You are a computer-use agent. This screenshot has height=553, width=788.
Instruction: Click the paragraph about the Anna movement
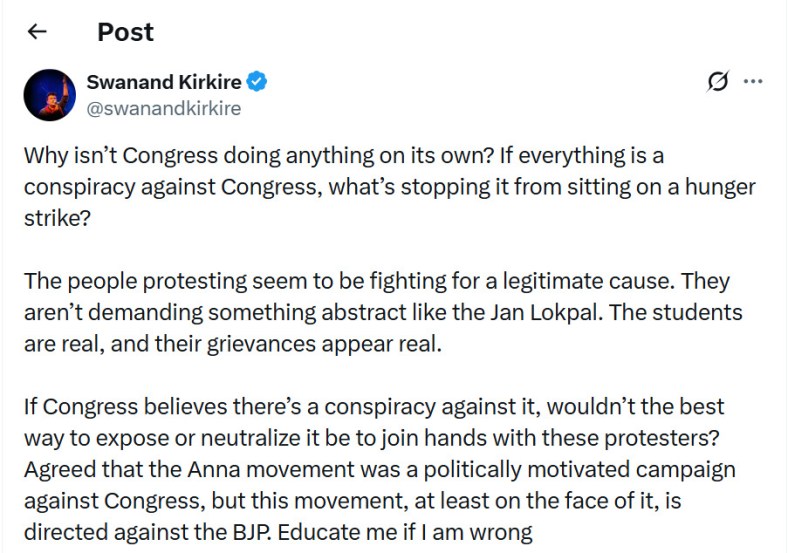pyautogui.click(x=379, y=469)
